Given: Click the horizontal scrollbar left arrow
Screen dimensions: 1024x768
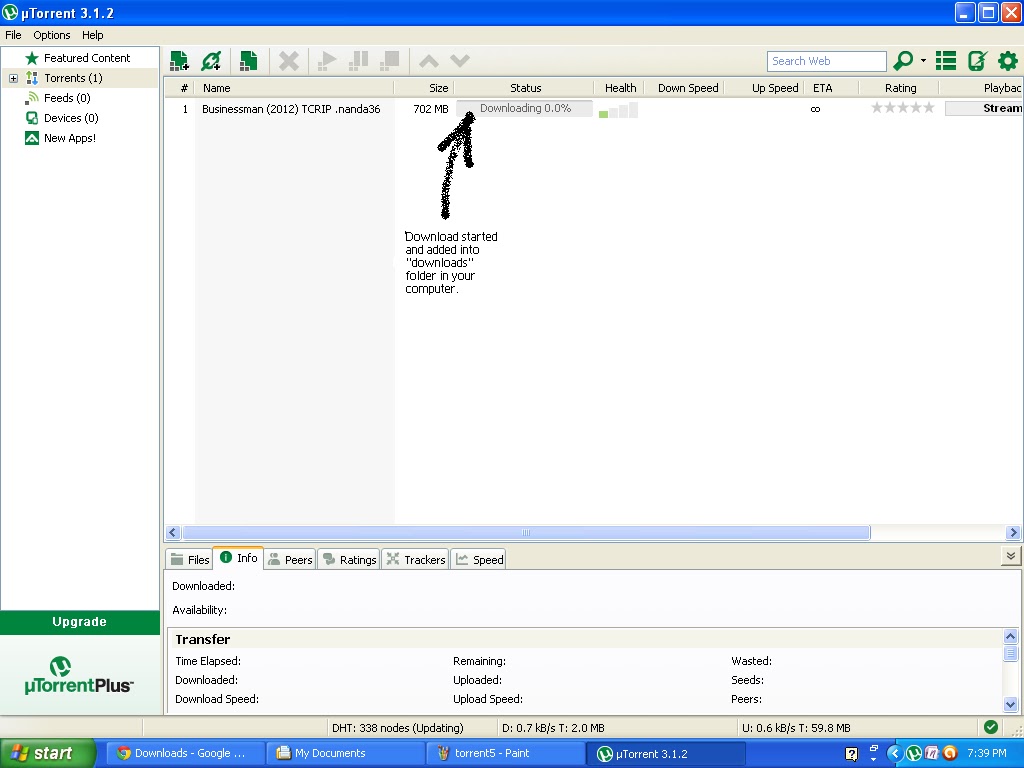Looking at the screenshot, I should pyautogui.click(x=173, y=532).
